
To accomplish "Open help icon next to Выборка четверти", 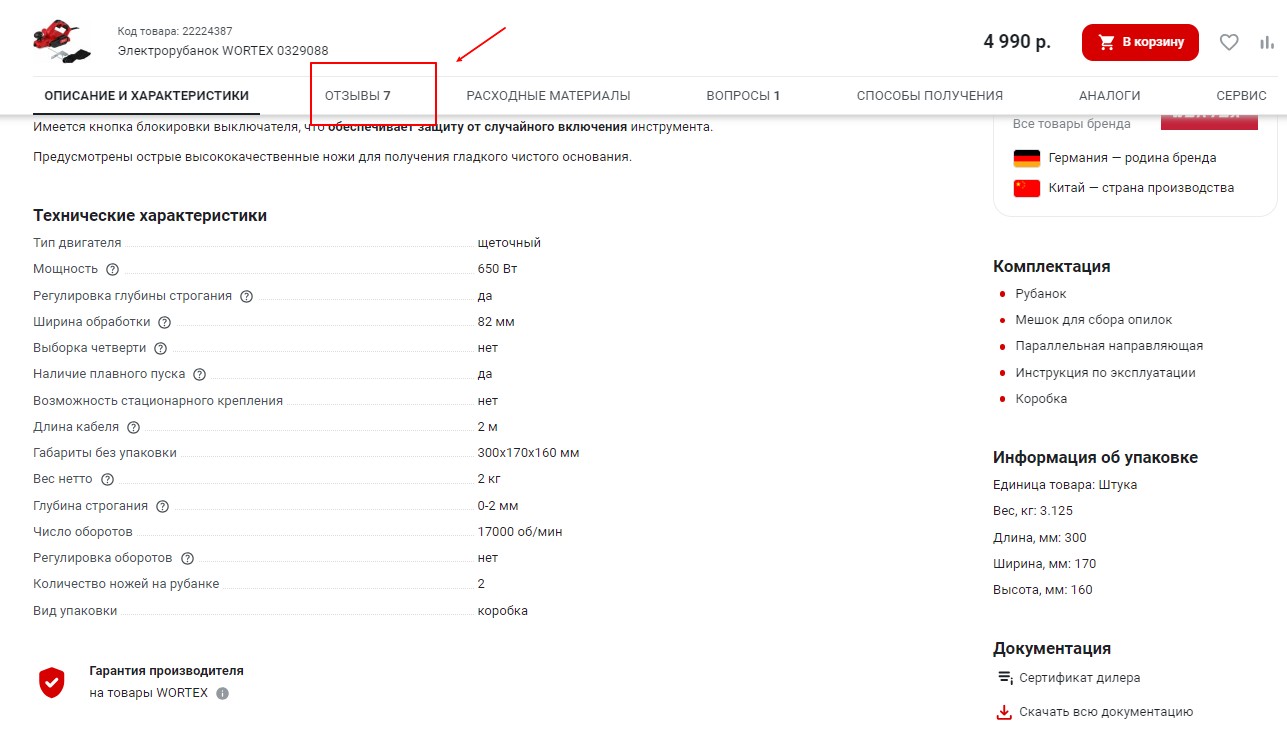I will click(x=160, y=348).
